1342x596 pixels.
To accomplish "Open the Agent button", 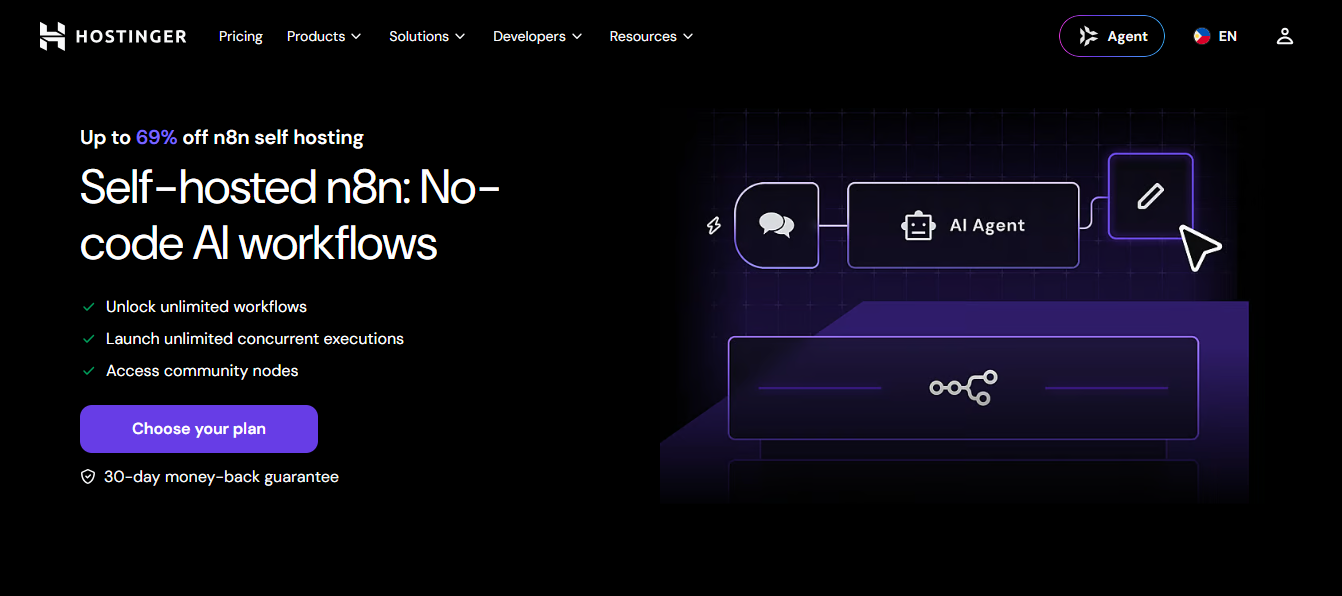I will (x=1112, y=36).
